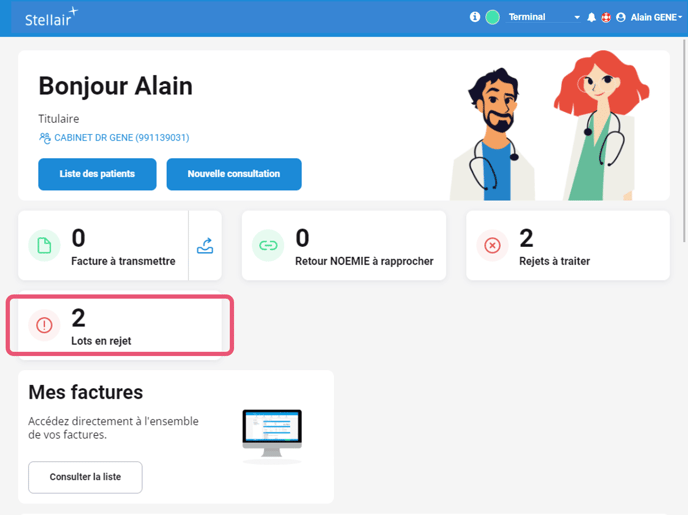Open CABINET DR GENE link
This screenshot has height=515, width=688.
pyautogui.click(x=120, y=138)
